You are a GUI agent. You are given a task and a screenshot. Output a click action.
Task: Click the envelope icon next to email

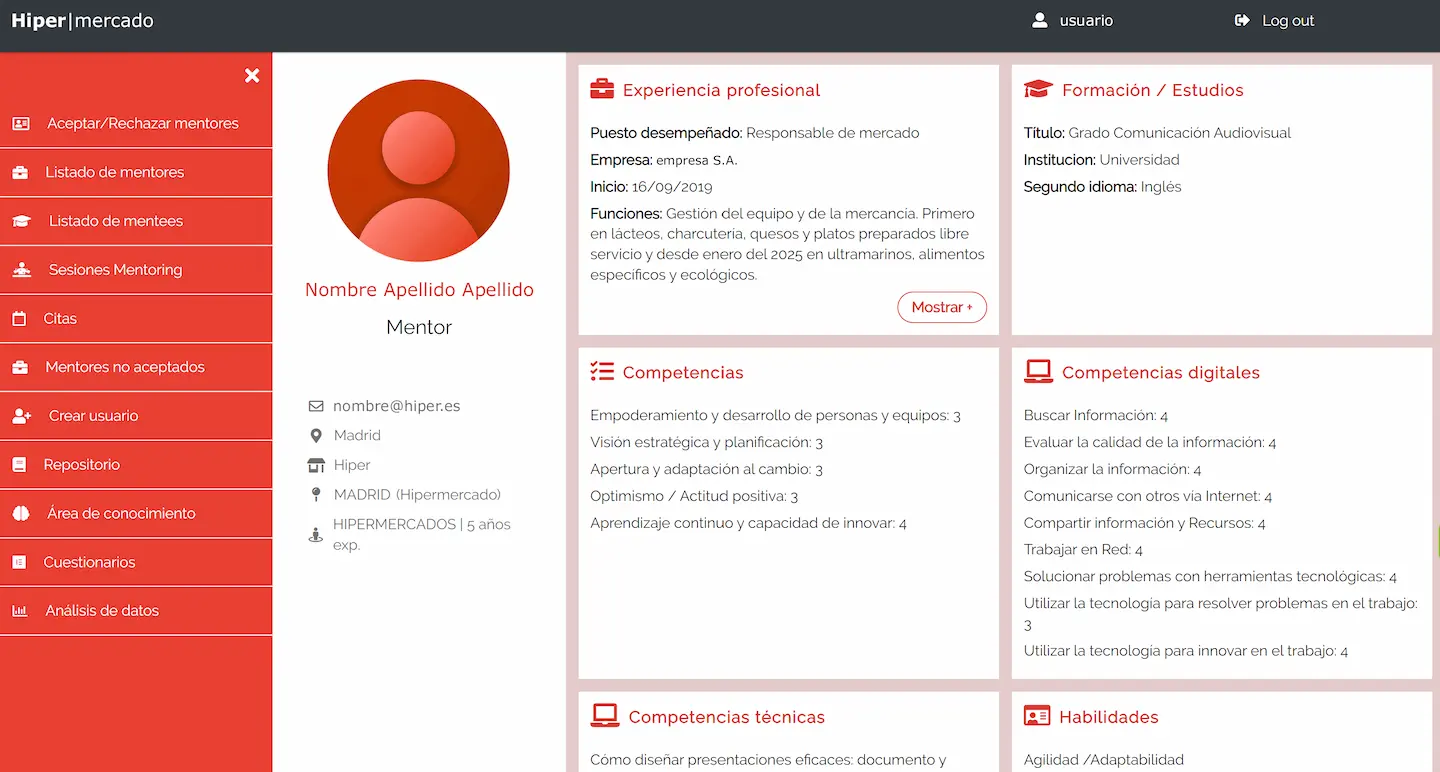[x=316, y=406]
